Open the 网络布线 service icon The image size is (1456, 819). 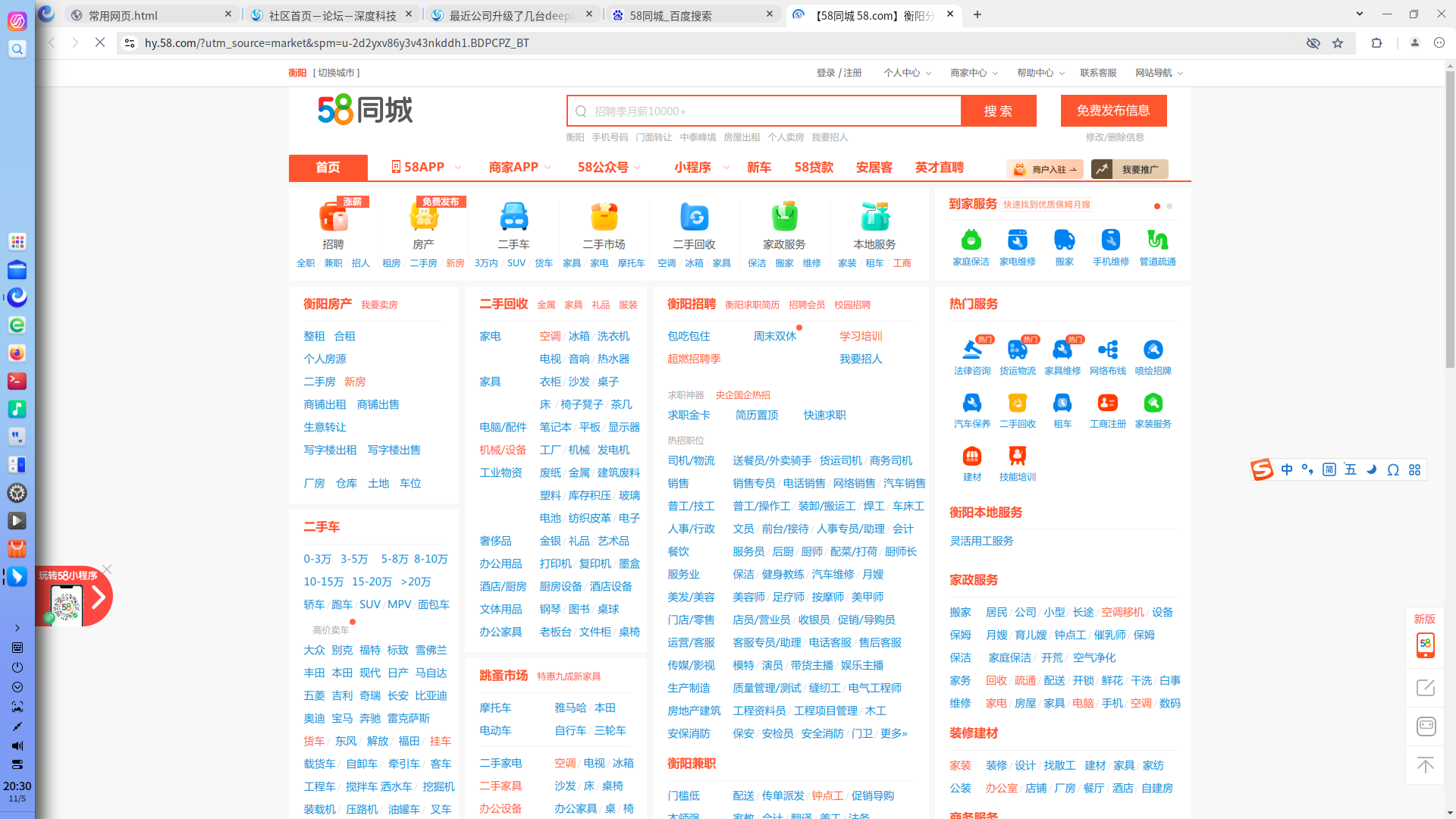pos(1108,350)
